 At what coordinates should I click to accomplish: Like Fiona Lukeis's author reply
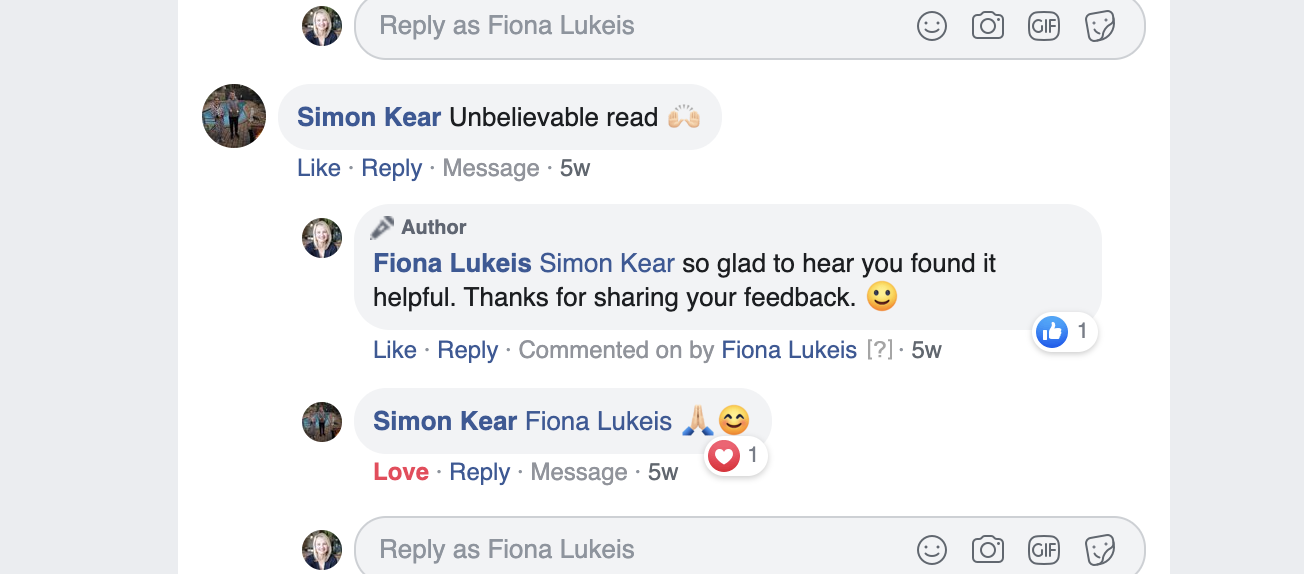click(395, 350)
